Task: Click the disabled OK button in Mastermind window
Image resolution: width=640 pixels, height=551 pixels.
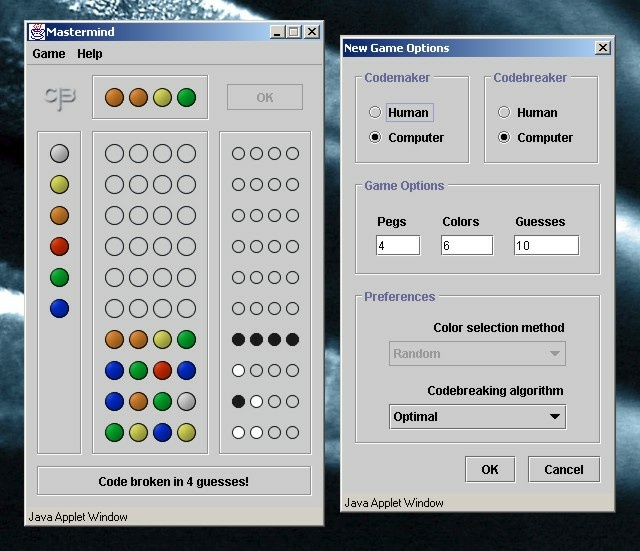Action: click(265, 97)
